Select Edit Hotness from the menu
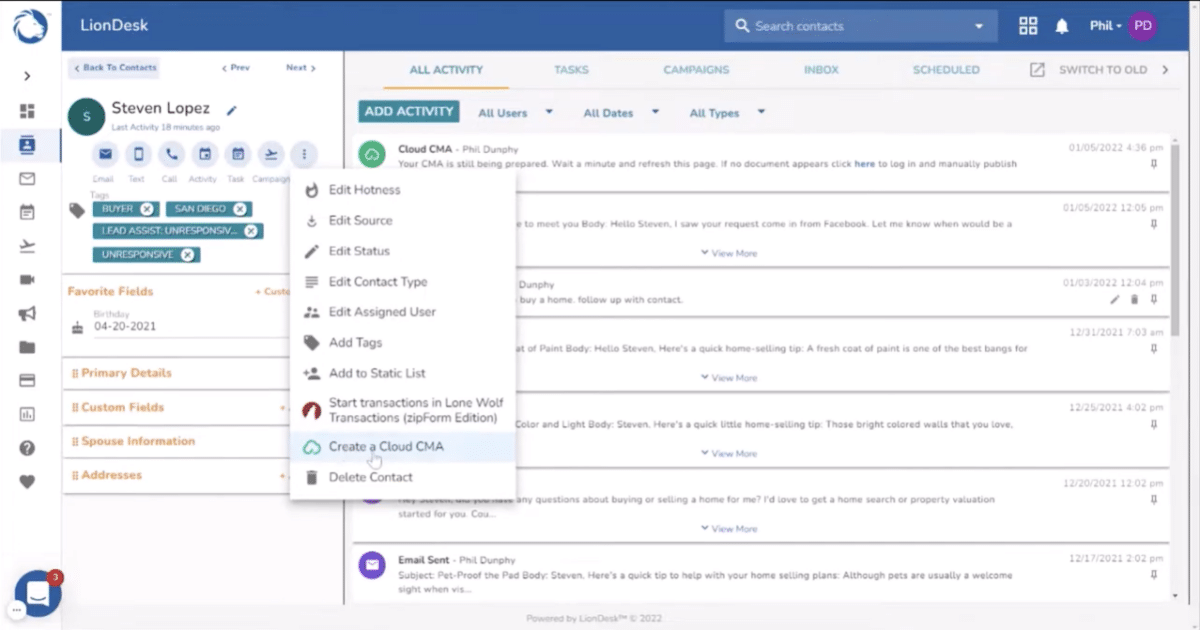The height and width of the screenshot is (630, 1200). point(402,190)
